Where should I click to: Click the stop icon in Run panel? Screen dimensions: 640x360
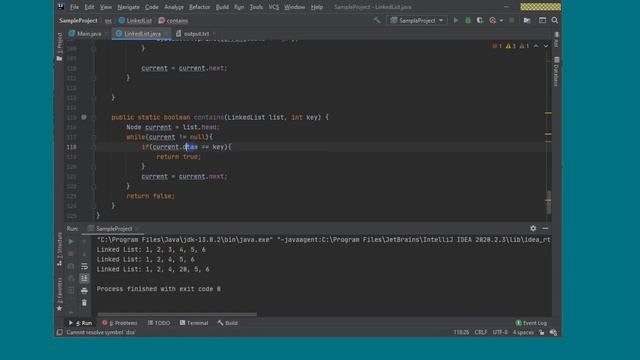71,254
